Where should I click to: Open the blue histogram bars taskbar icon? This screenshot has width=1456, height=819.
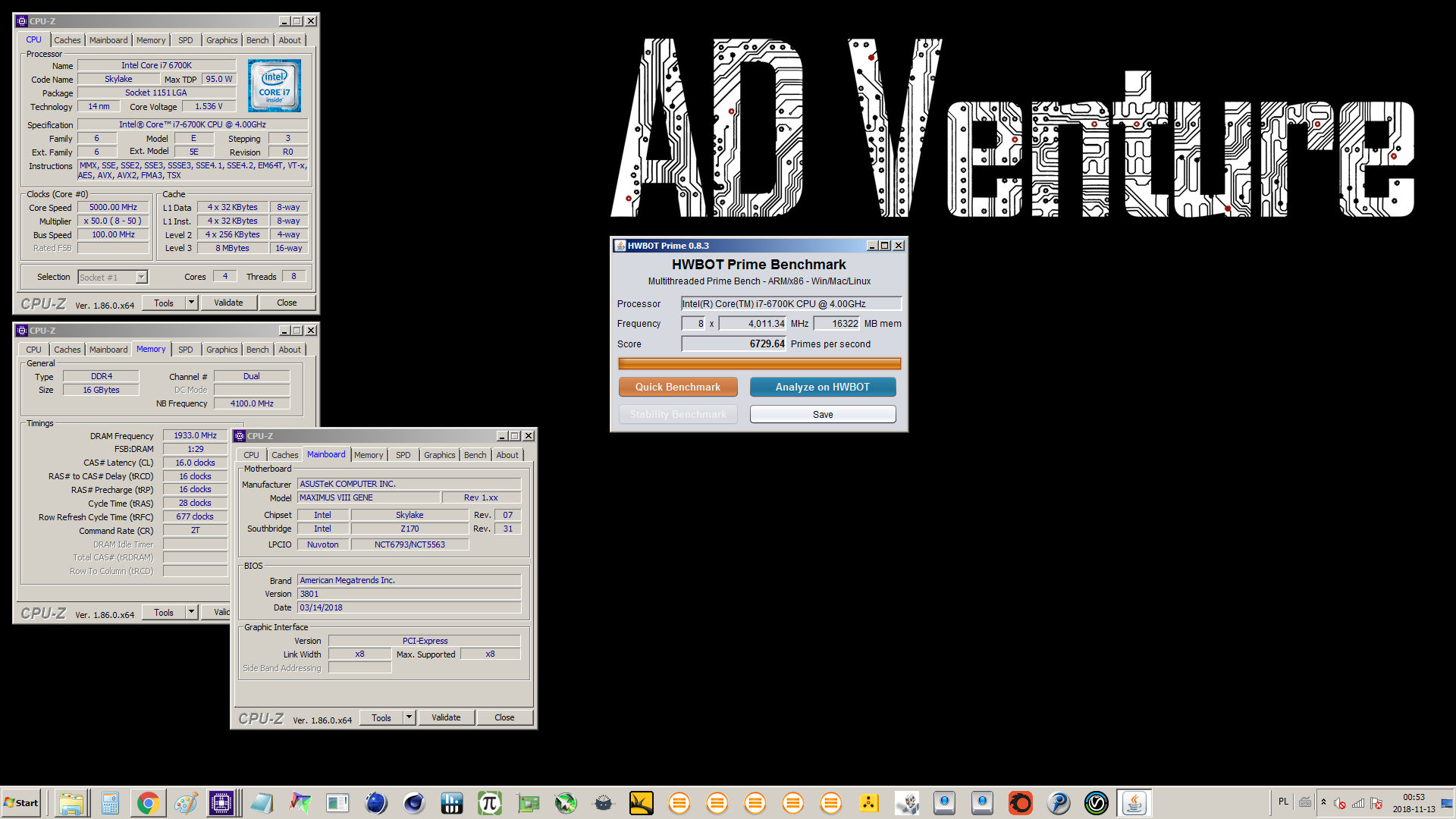(x=452, y=803)
